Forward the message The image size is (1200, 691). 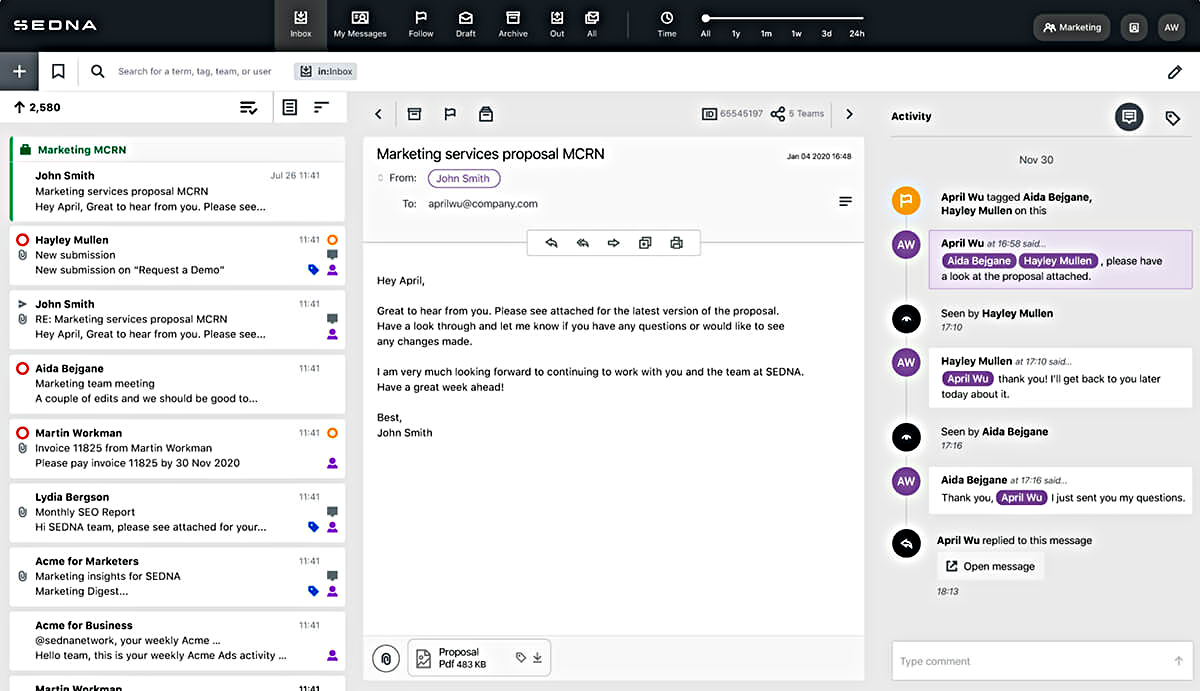[x=614, y=243]
